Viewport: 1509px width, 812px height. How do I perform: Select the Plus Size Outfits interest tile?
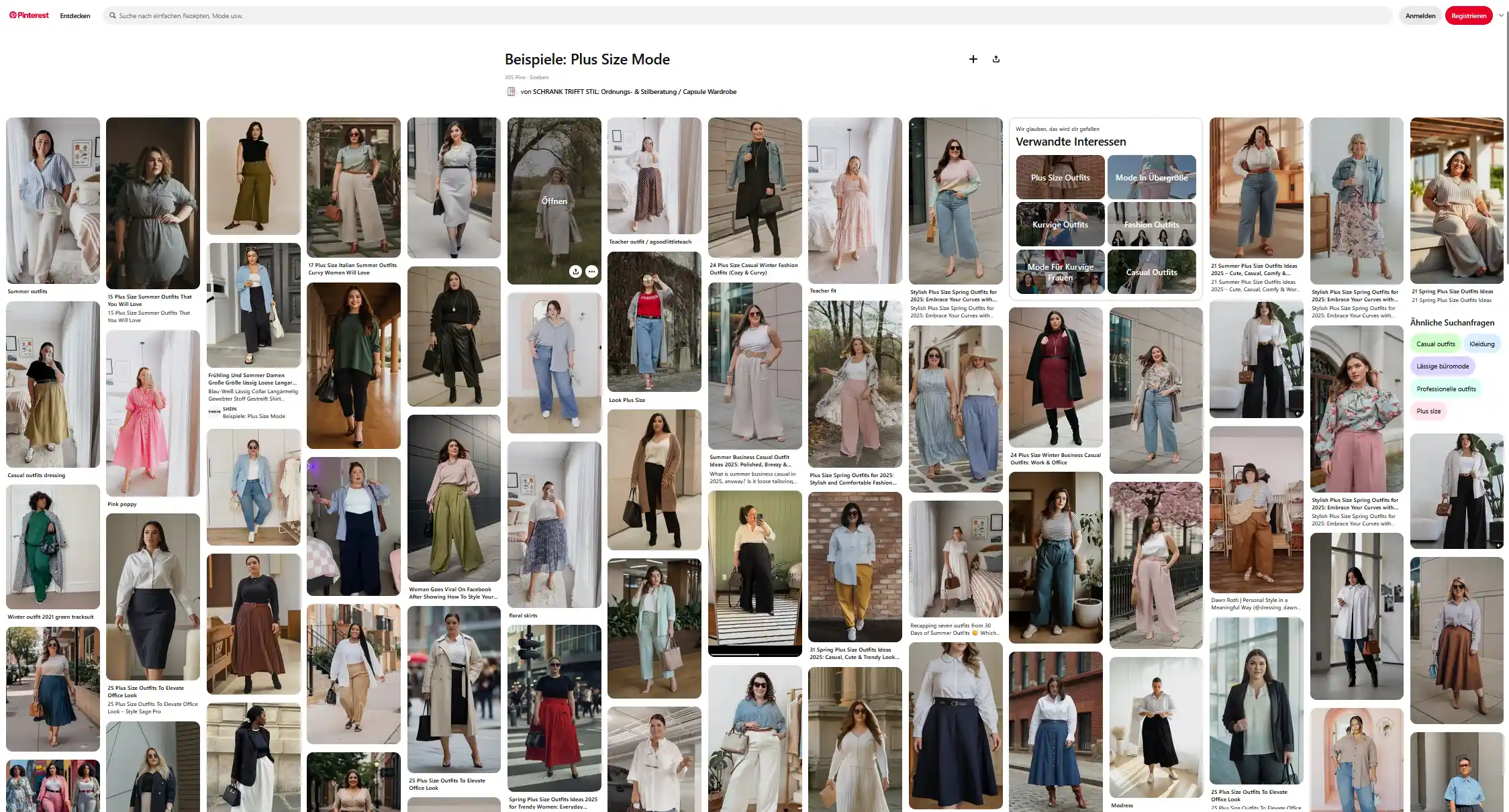(x=1059, y=177)
